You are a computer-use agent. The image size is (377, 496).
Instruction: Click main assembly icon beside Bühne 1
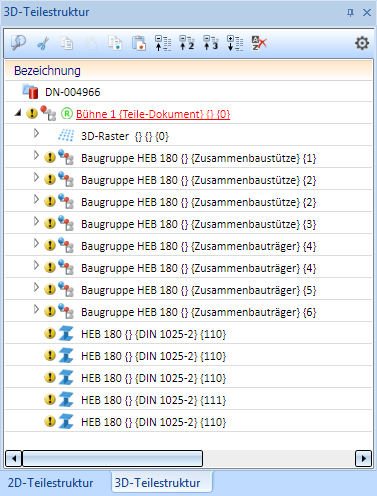point(48,113)
